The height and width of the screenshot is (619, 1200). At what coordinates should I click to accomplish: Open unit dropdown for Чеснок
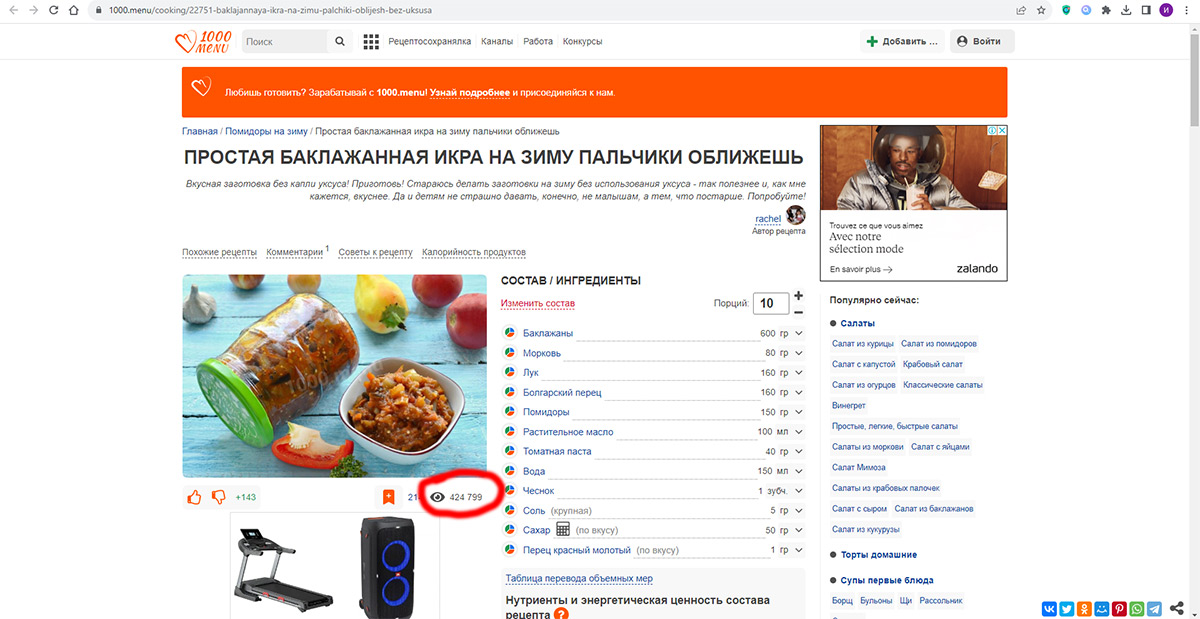(798, 491)
